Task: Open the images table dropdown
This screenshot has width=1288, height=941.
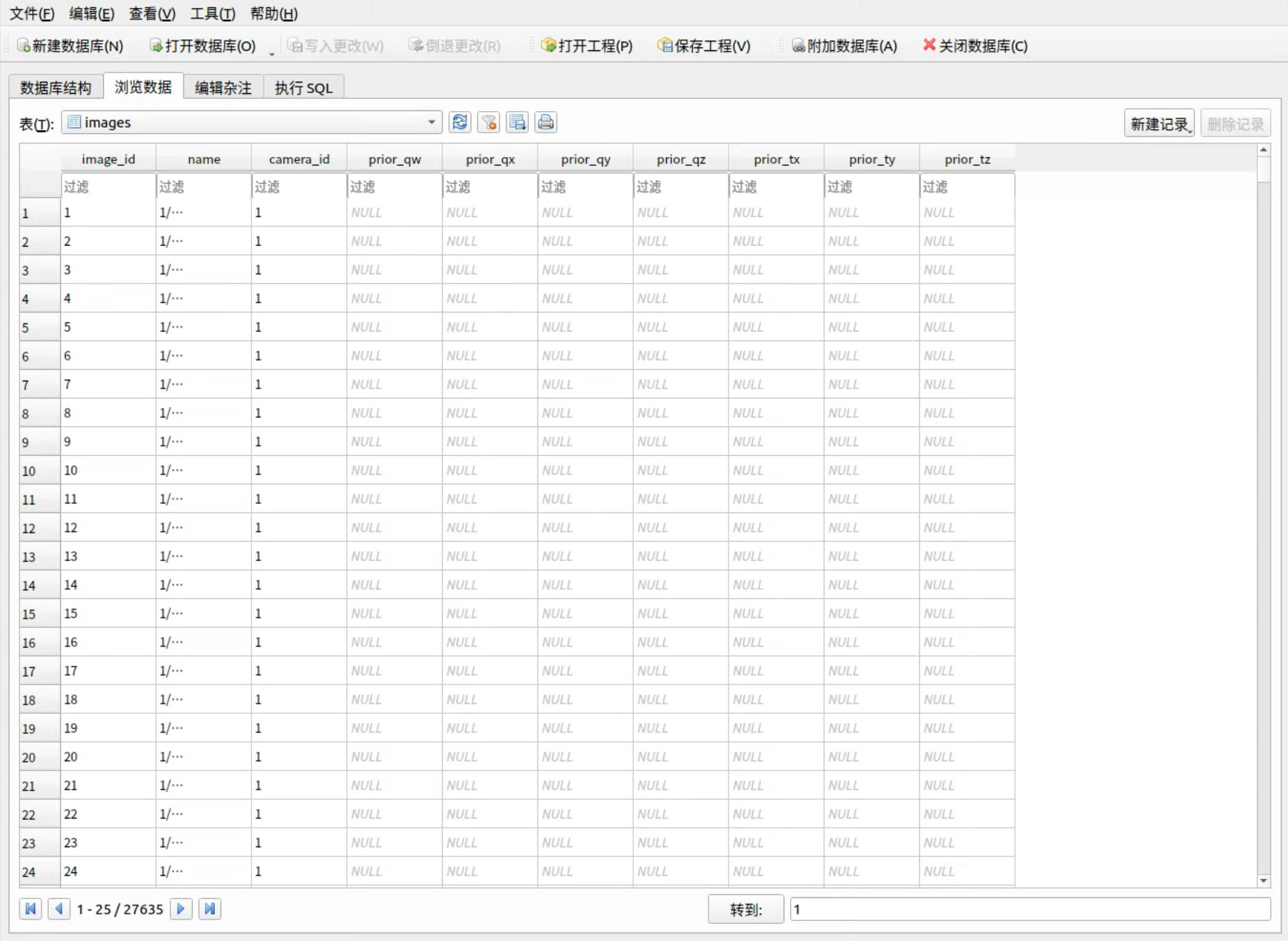Action: [251, 123]
